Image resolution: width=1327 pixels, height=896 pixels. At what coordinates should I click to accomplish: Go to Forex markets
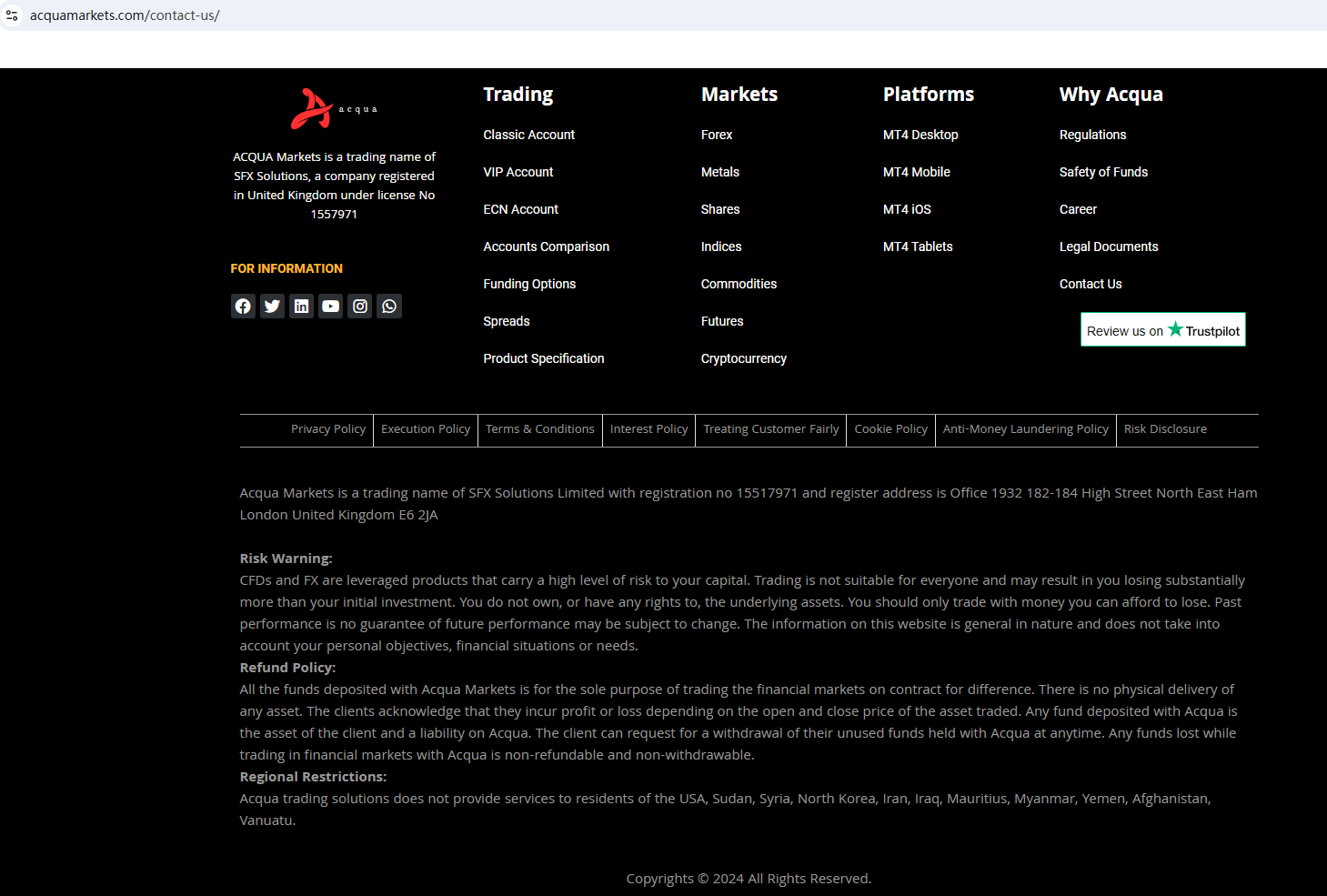click(x=717, y=135)
